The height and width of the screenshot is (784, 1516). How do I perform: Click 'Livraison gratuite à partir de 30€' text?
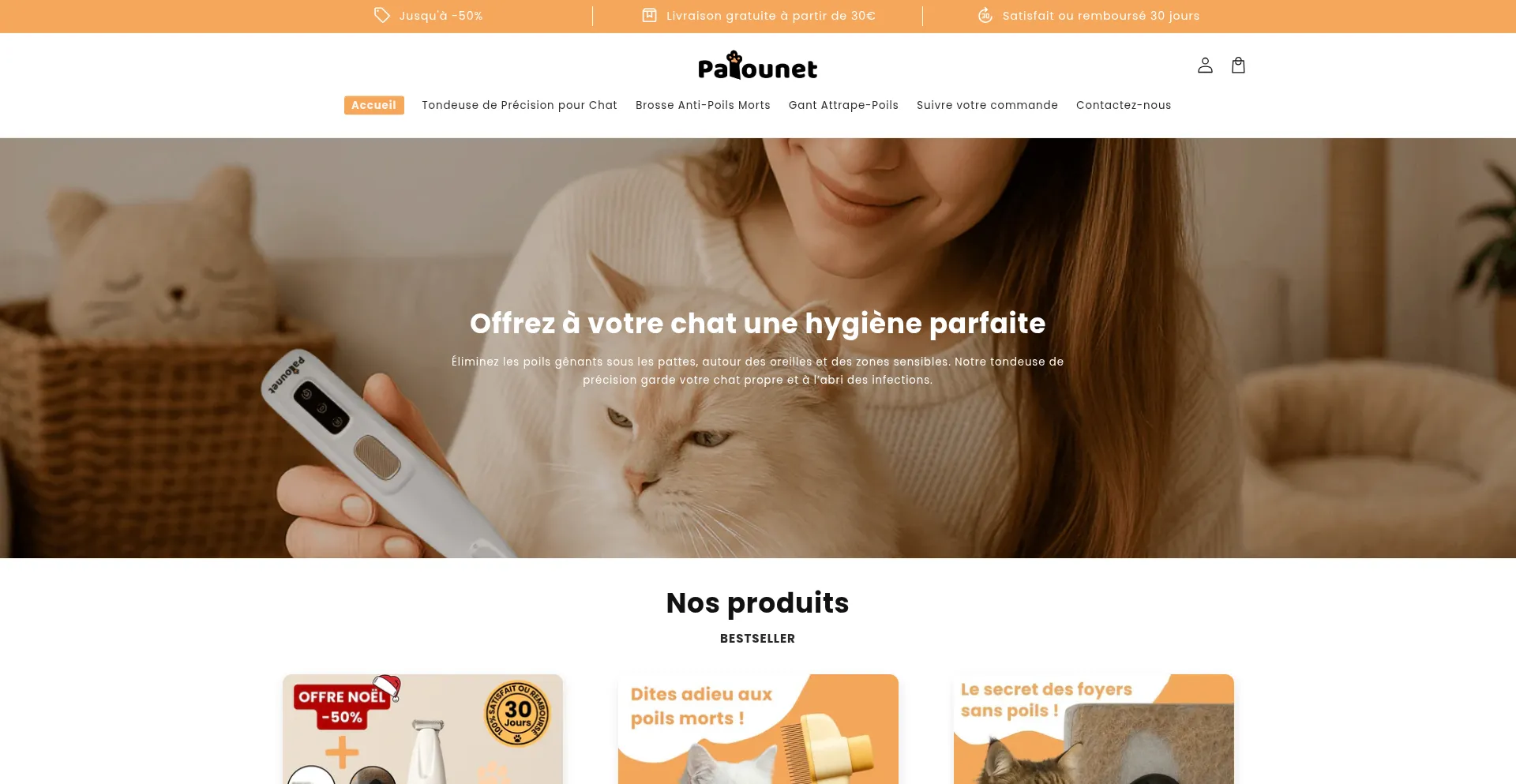click(x=771, y=16)
